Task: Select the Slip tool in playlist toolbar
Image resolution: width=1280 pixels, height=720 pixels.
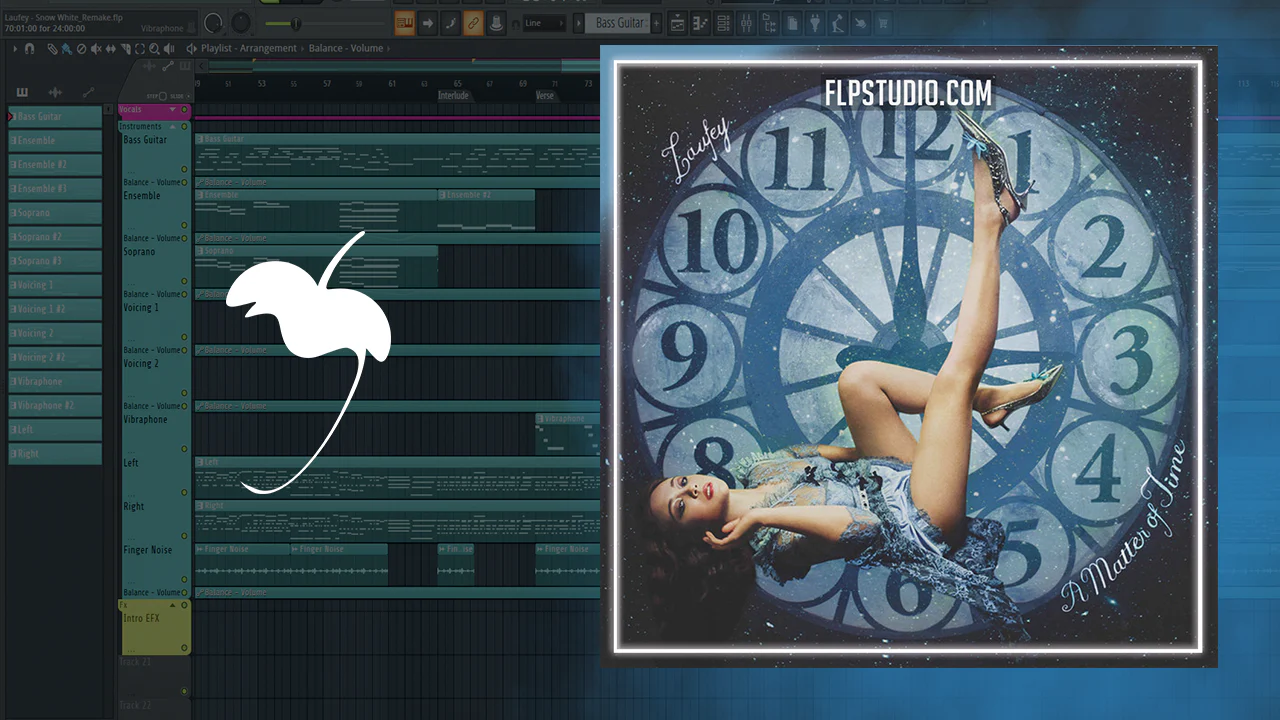Action: coord(111,48)
